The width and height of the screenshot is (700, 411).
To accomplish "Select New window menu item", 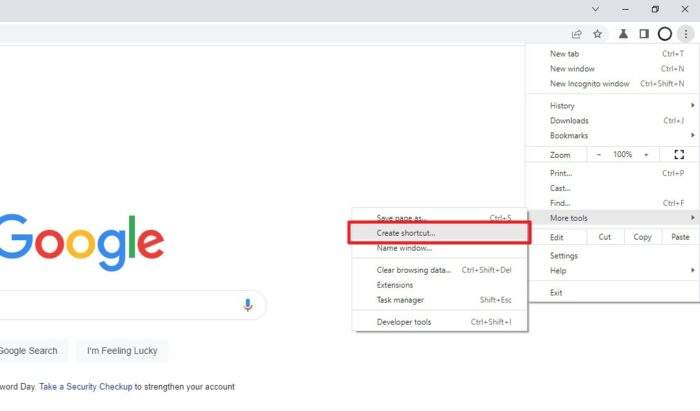I will (612, 69).
